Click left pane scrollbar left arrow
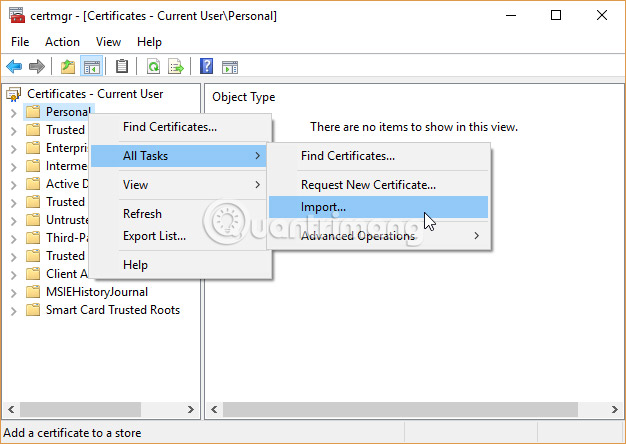Image resolution: width=626 pixels, height=444 pixels. click(x=11, y=410)
